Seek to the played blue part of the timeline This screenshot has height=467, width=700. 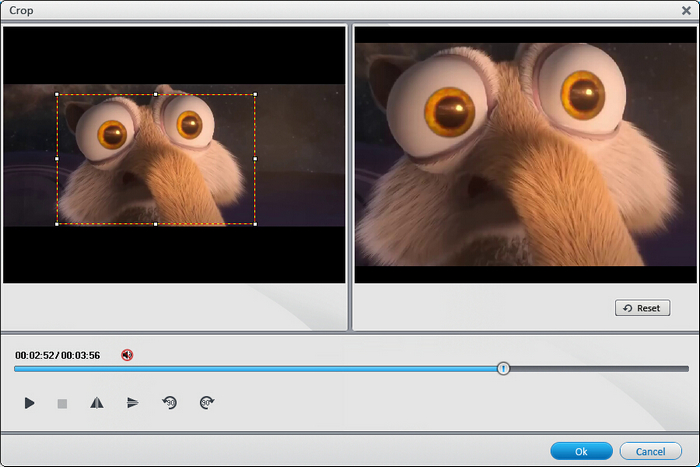coord(255,369)
